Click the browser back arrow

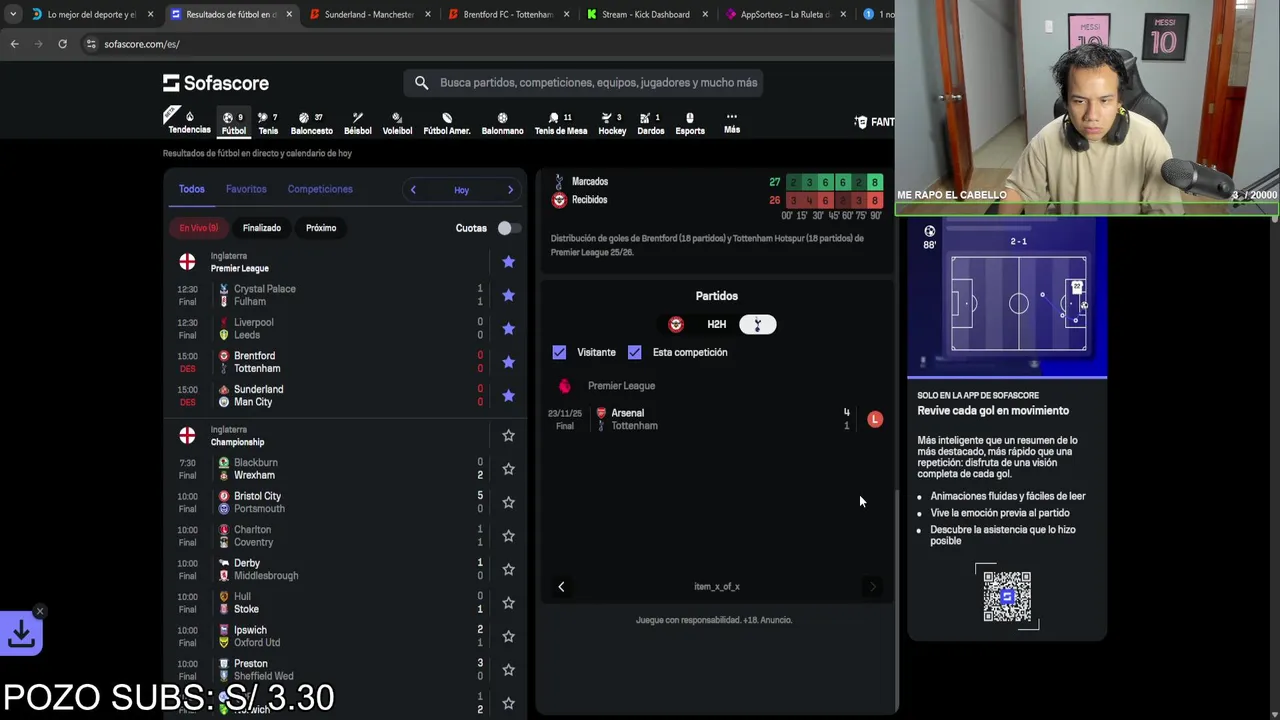pos(14,44)
